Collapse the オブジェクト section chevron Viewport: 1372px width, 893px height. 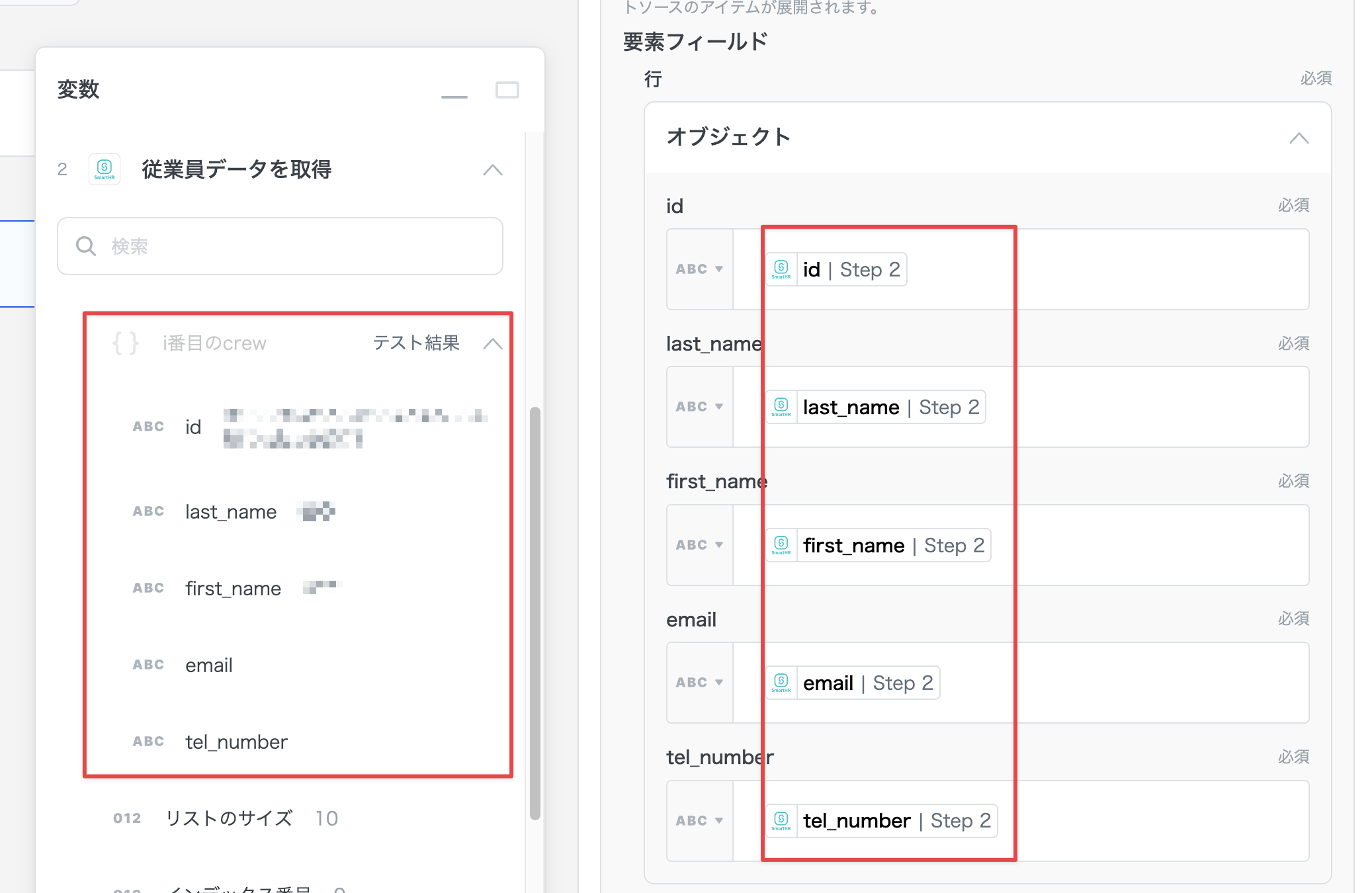[1299, 138]
